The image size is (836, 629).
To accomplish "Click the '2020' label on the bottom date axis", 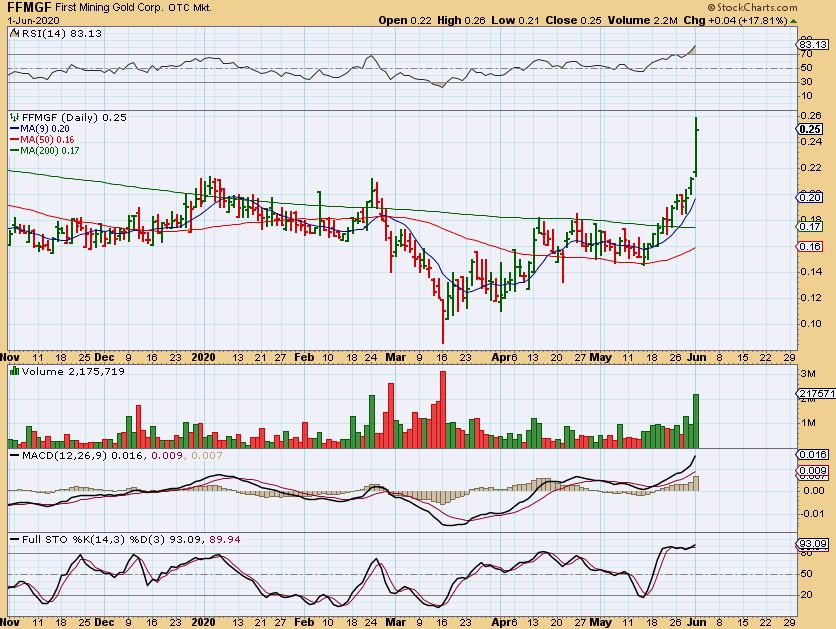I will point(203,622).
